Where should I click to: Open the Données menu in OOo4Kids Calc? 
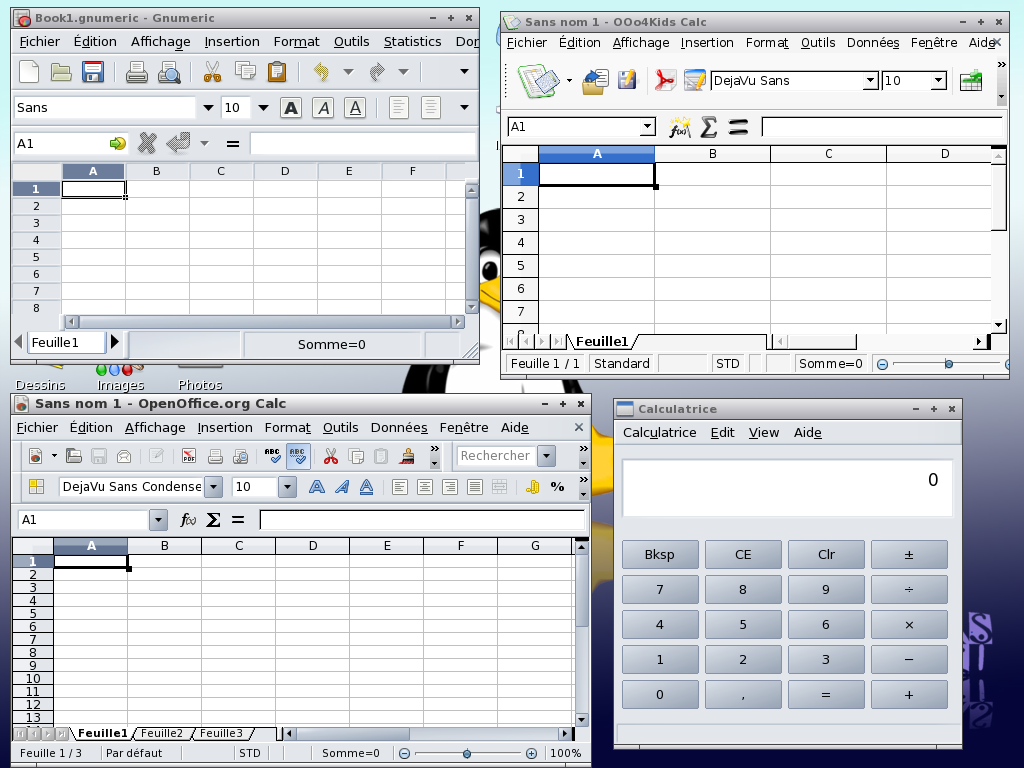click(x=872, y=43)
